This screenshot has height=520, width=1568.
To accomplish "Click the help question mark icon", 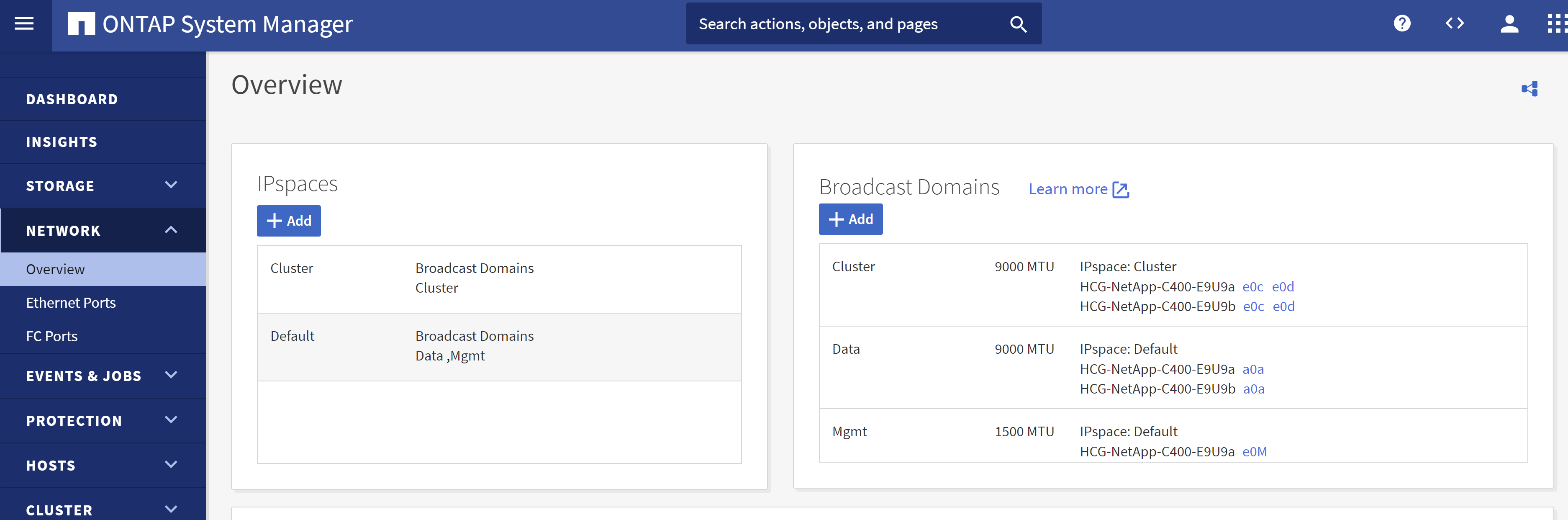I will click(x=1402, y=23).
